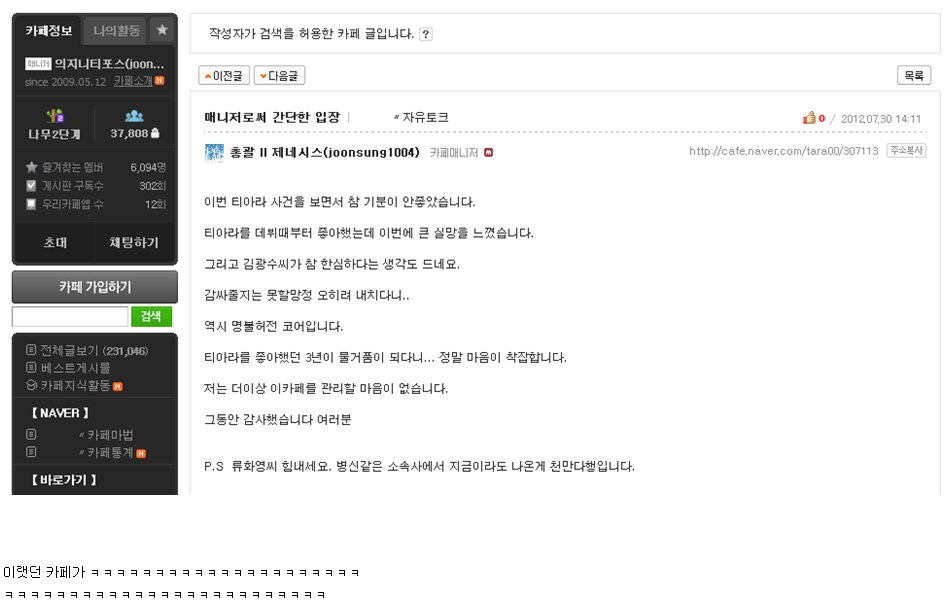Image resolution: width=945 pixels, height=616 pixels.
Task: Click the 나무2단계 cafe rank icon
Action: [x=55, y=116]
